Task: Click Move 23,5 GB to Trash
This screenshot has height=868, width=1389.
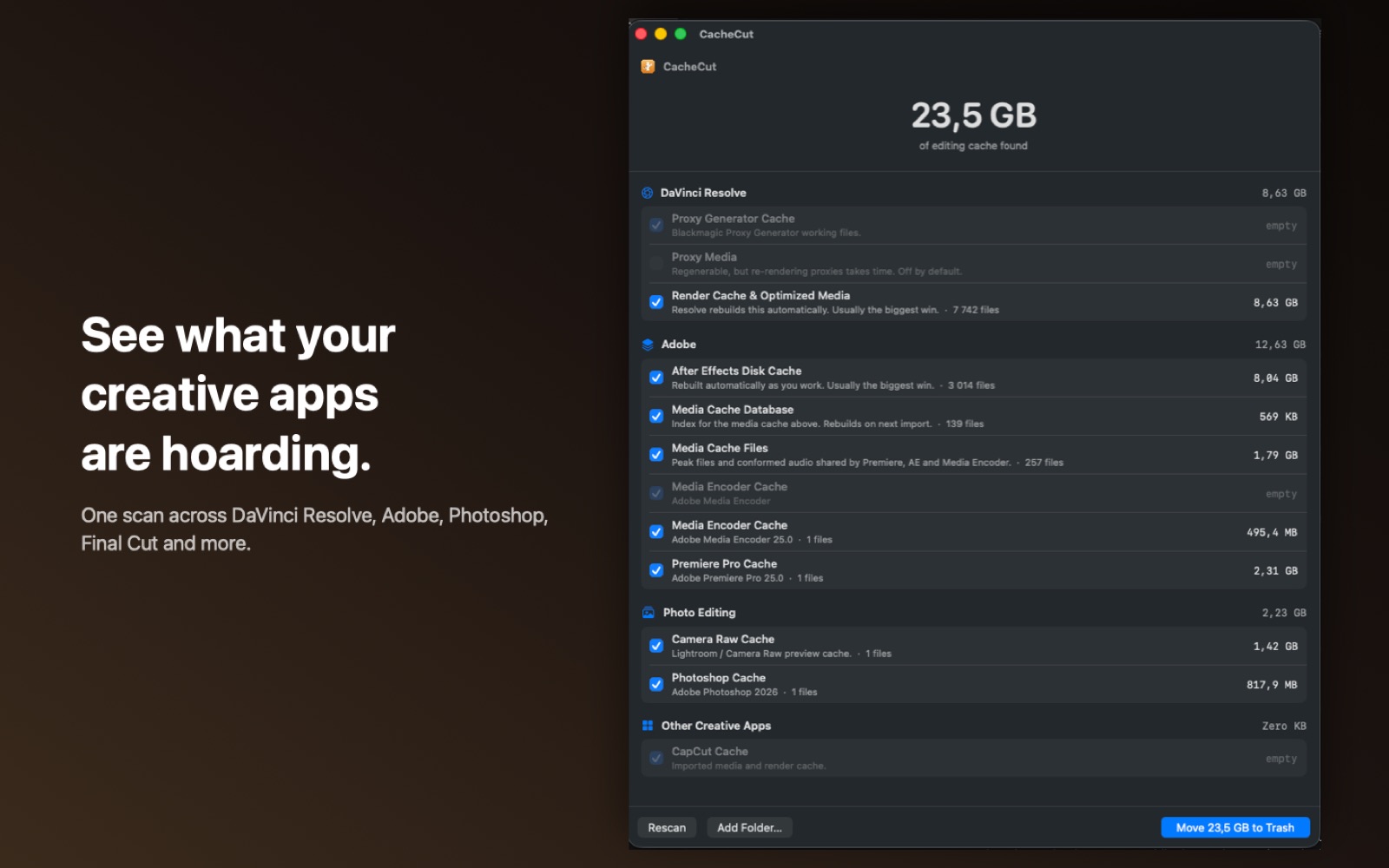Action: pyautogui.click(x=1235, y=828)
